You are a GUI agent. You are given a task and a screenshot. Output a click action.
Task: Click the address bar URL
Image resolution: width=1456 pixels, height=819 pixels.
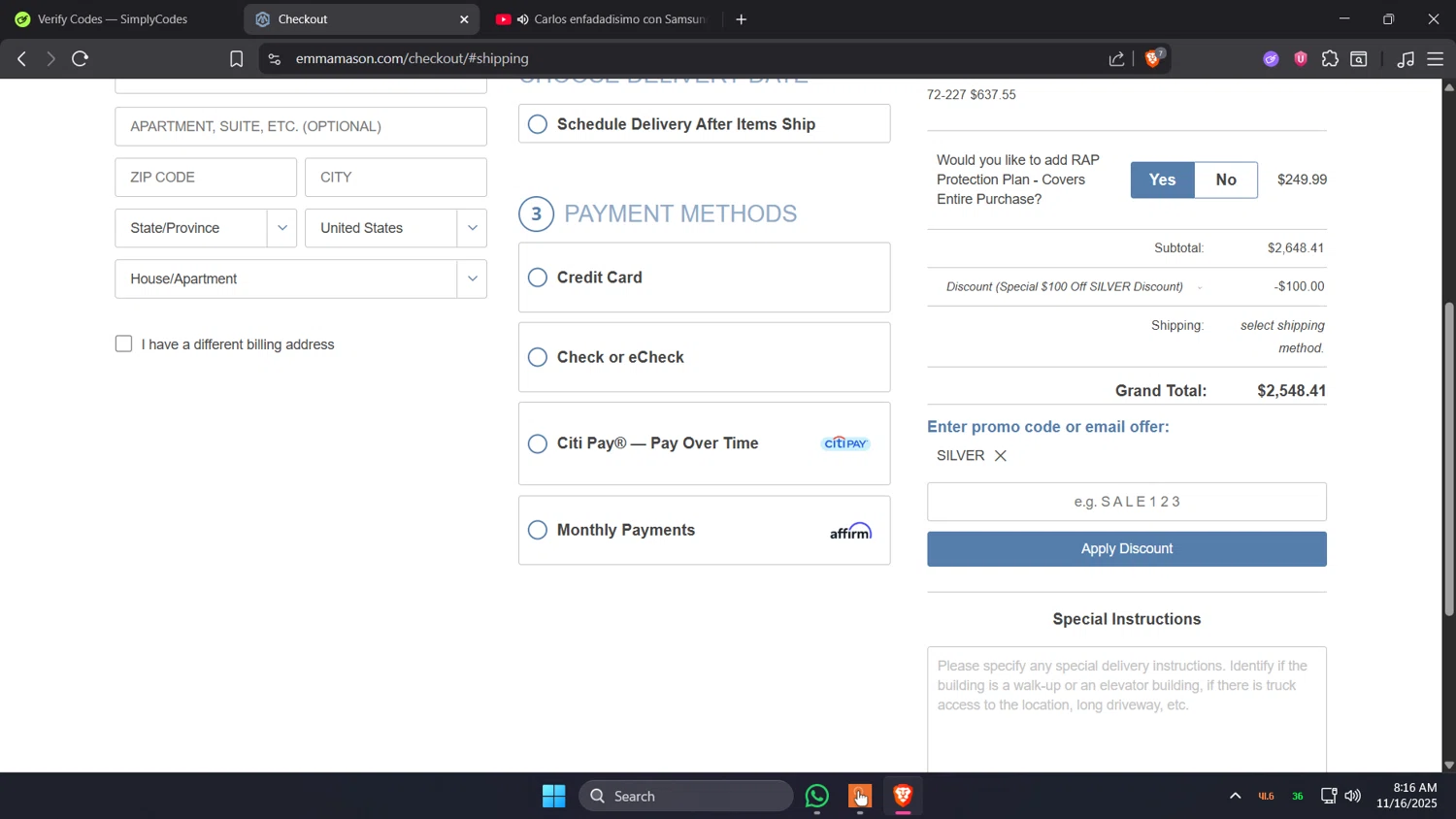pyautogui.click(x=412, y=59)
